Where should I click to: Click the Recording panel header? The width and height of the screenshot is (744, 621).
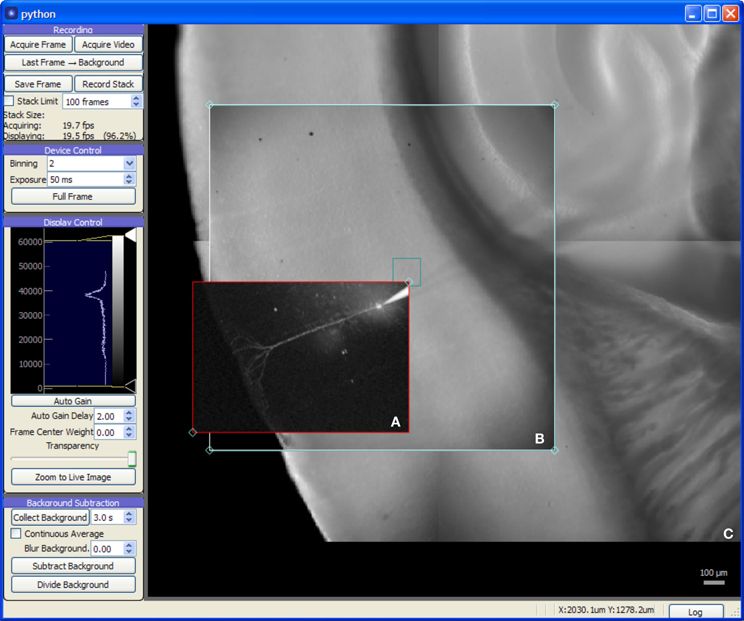click(x=73, y=30)
